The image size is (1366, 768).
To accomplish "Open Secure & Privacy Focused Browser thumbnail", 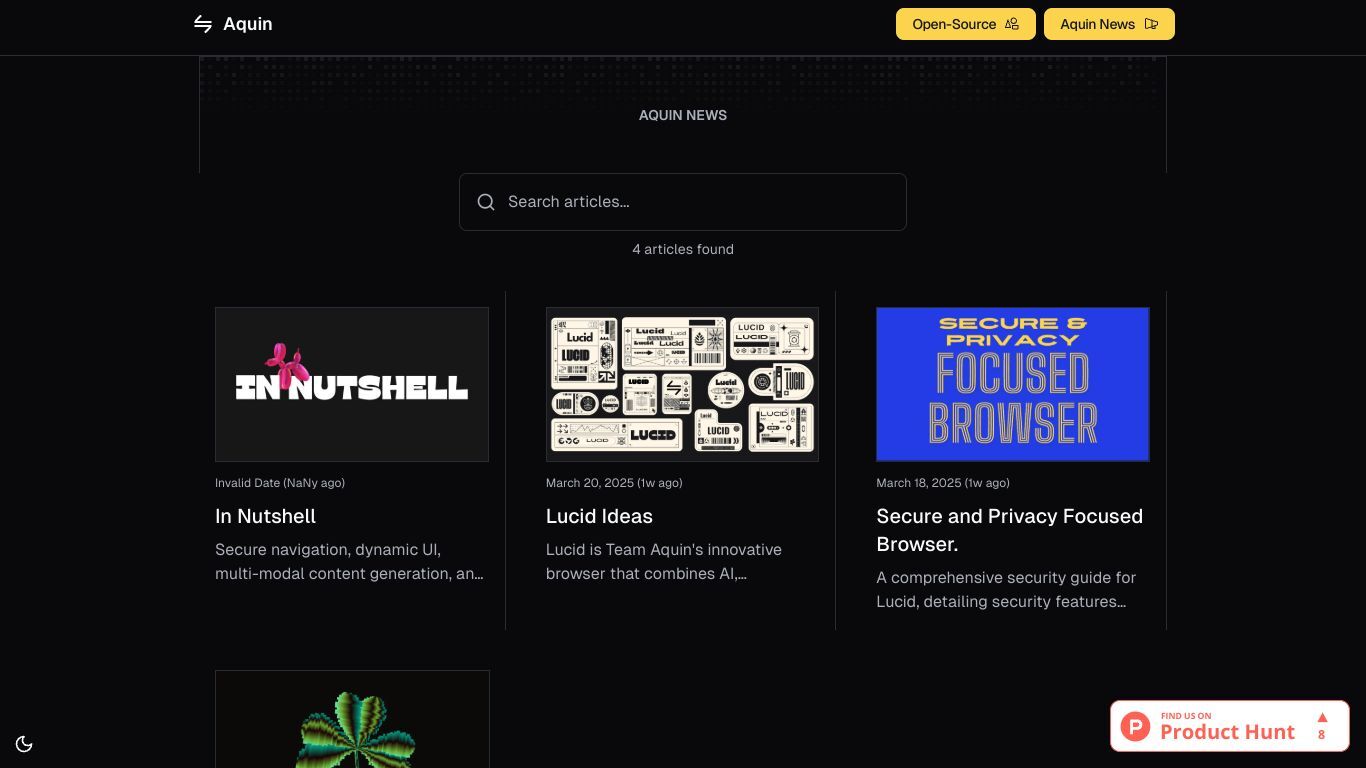I will pos(1013,384).
